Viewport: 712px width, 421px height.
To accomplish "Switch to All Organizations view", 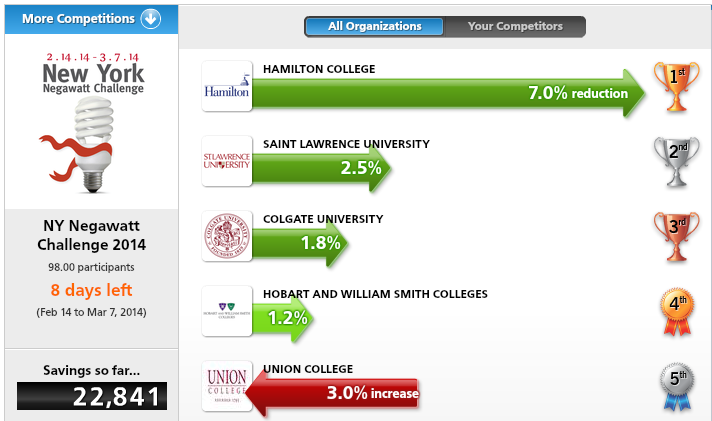I will point(374,26).
